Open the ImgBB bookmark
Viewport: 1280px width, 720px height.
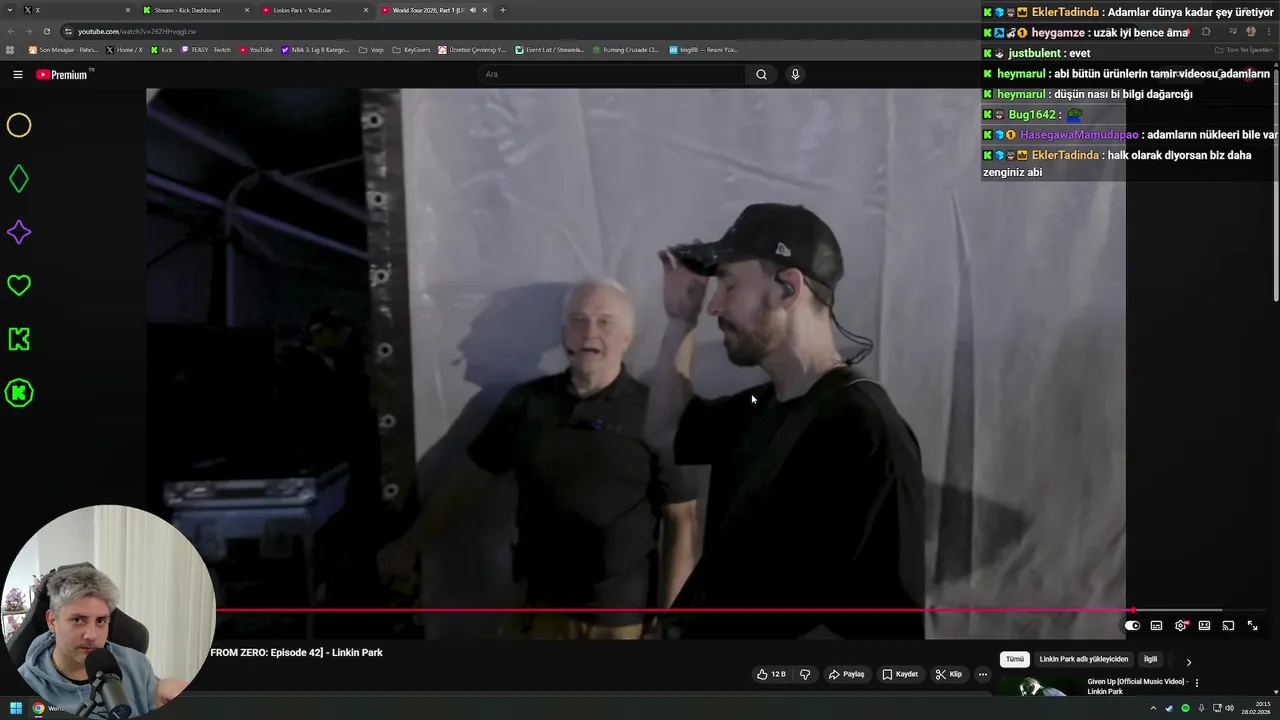tap(703, 49)
